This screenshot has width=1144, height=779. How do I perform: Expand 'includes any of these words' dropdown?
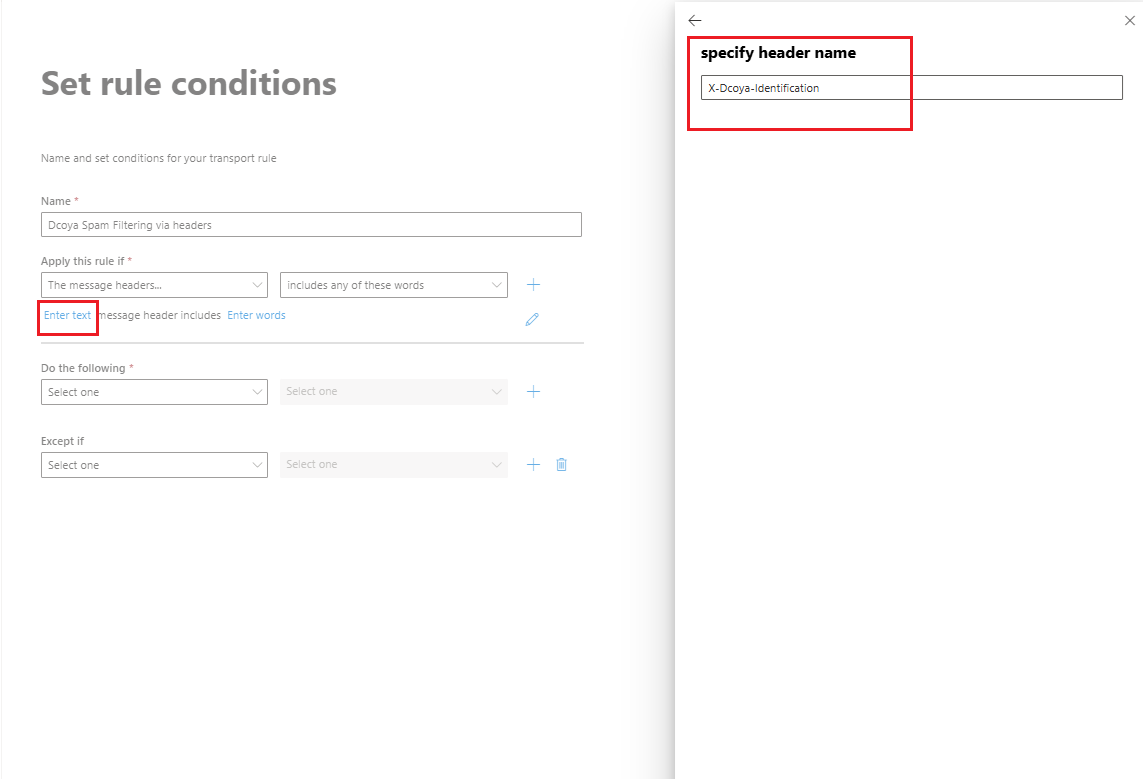[x=393, y=285]
